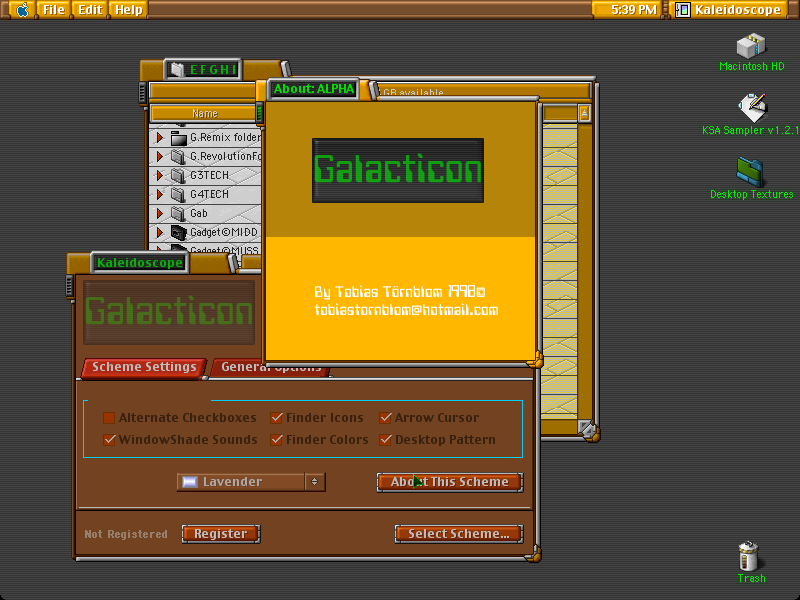The image size is (800, 600).
Task: Select the Trash icon
Action: pos(749,556)
